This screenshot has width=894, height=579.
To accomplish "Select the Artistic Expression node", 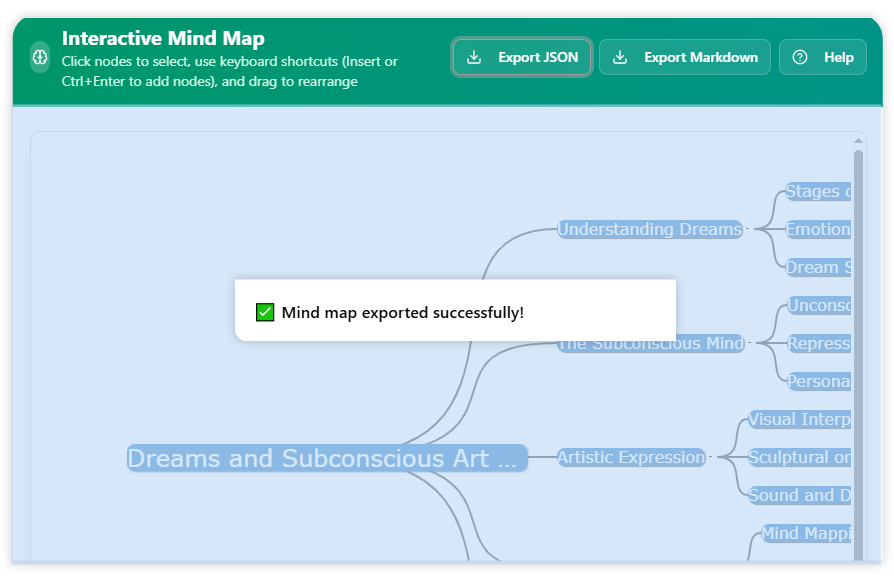I will 631,457.
